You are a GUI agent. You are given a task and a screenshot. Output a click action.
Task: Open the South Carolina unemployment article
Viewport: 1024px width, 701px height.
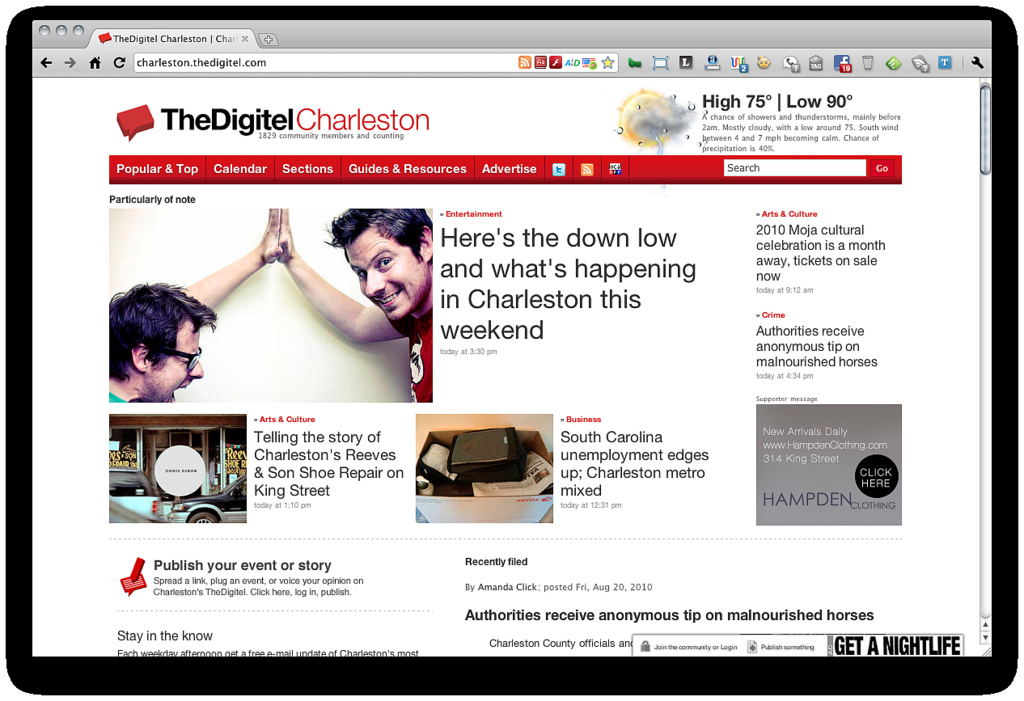tap(634, 464)
